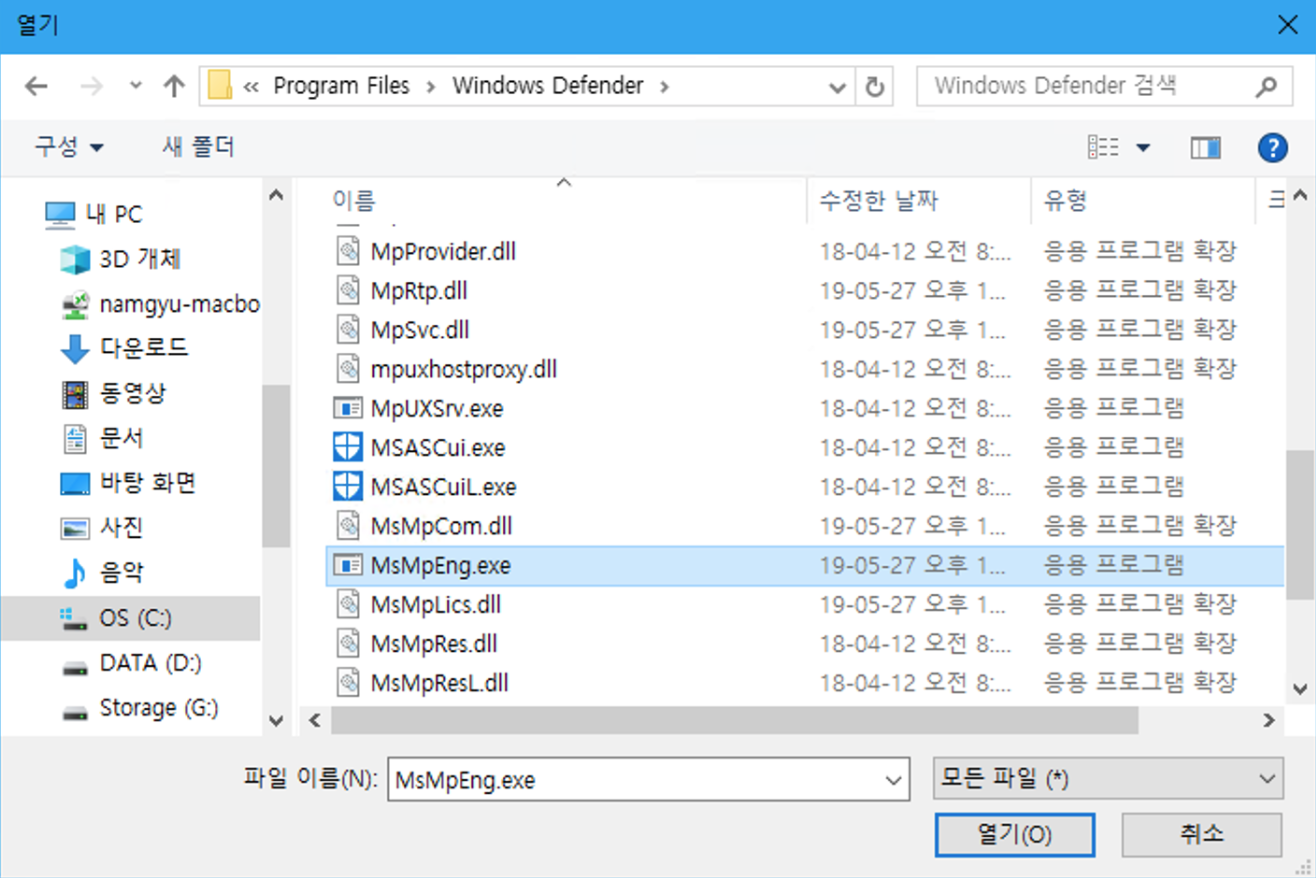
Task: Click the file list vertical scrollbar thumb
Action: point(1300,524)
